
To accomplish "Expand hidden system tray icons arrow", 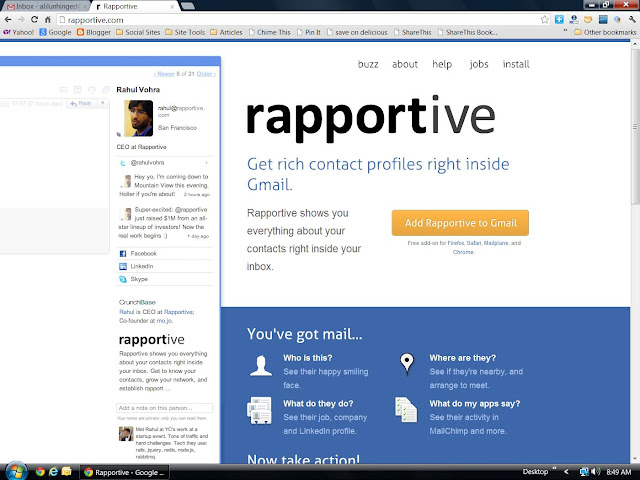I will [x=566, y=472].
